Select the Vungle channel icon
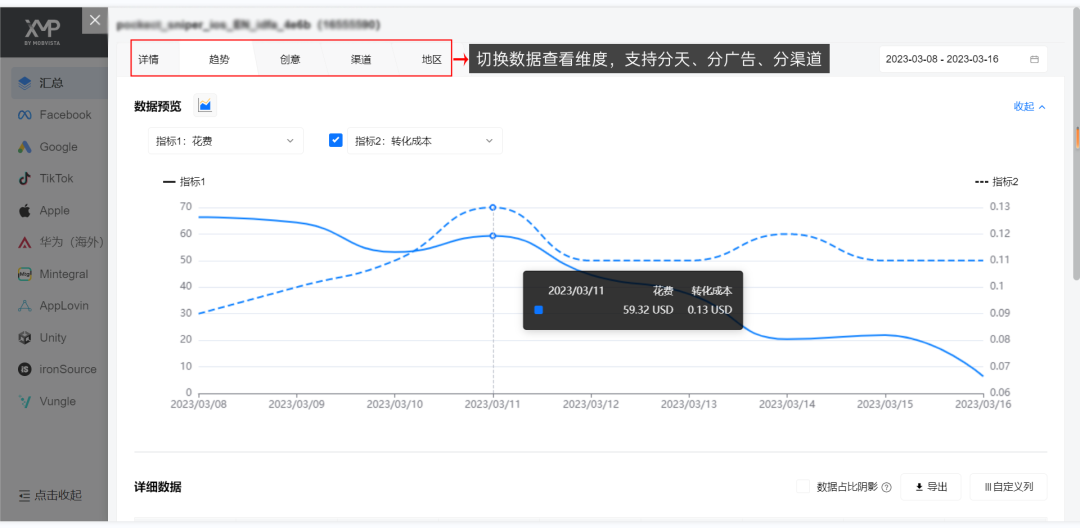 (25, 401)
